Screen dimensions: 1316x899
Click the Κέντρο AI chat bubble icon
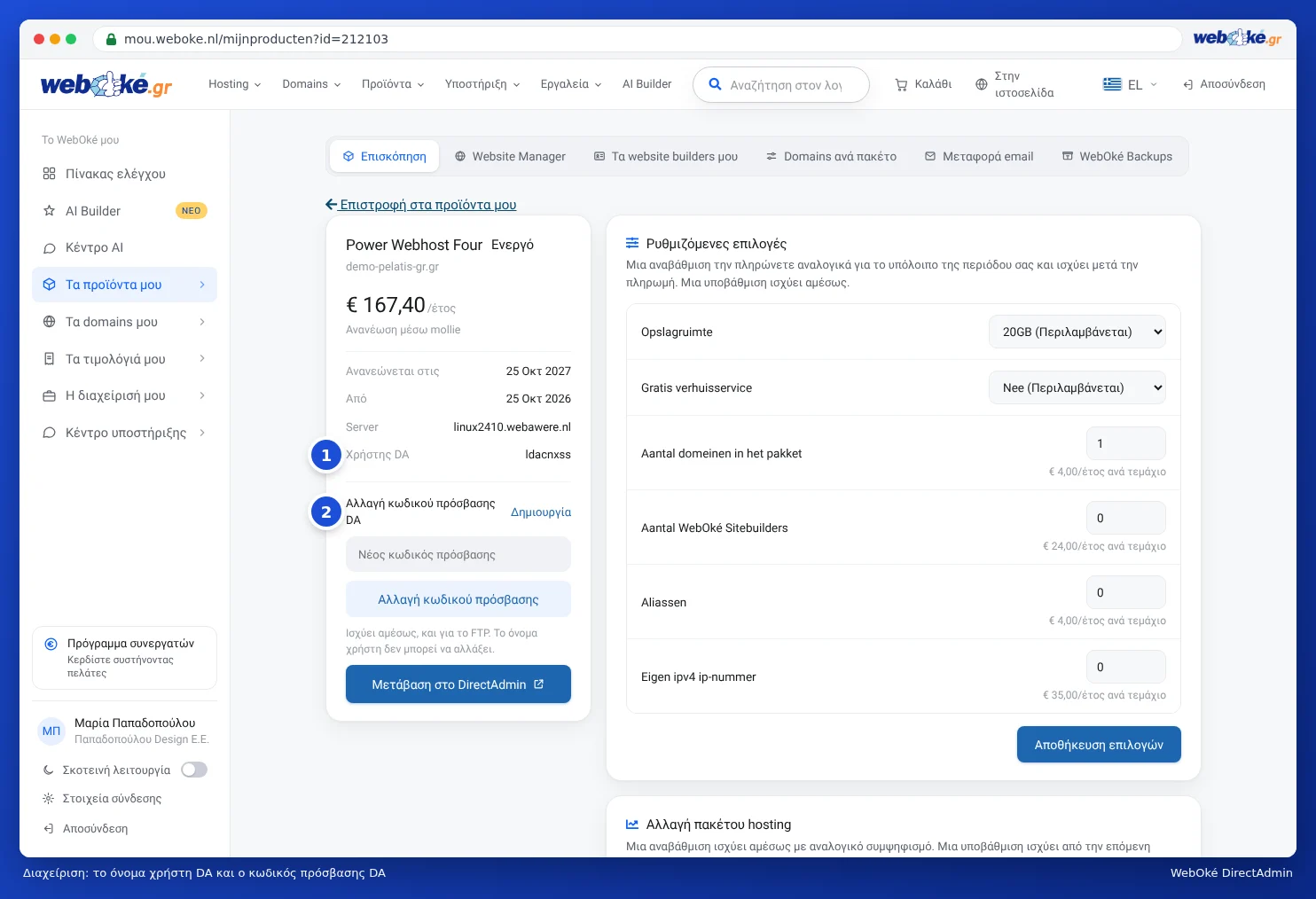[x=49, y=248]
